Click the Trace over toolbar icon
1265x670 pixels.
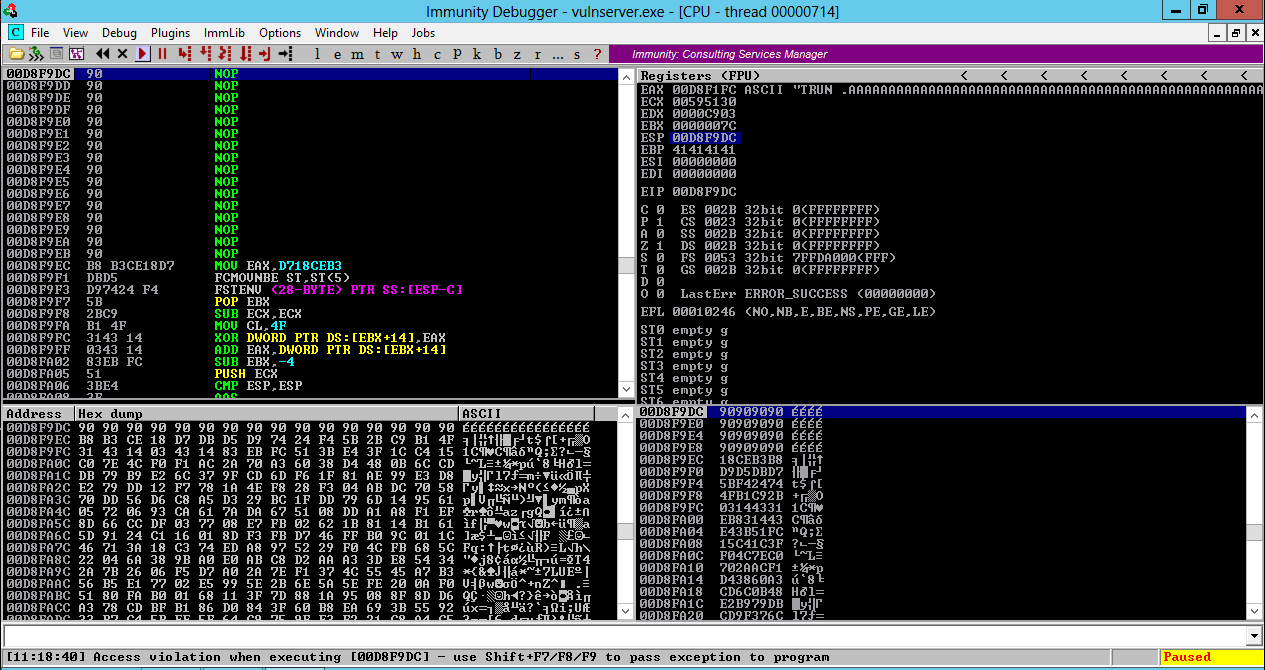coord(245,53)
